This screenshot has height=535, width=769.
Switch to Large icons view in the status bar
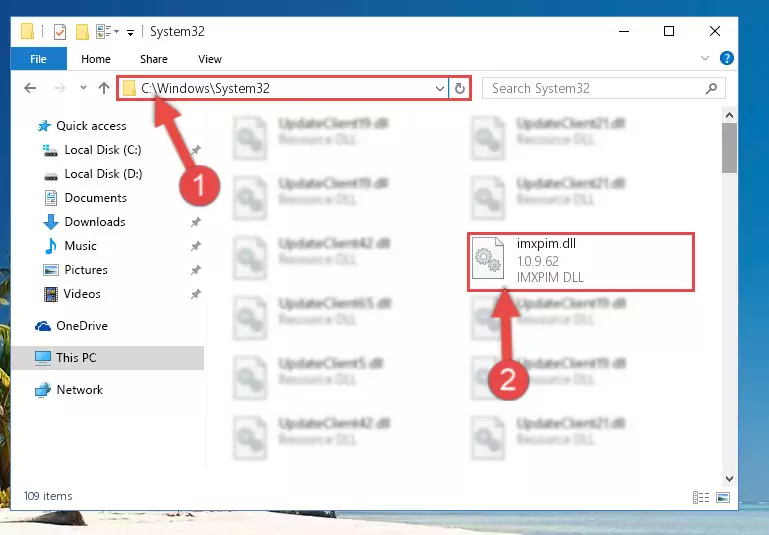[723, 497]
